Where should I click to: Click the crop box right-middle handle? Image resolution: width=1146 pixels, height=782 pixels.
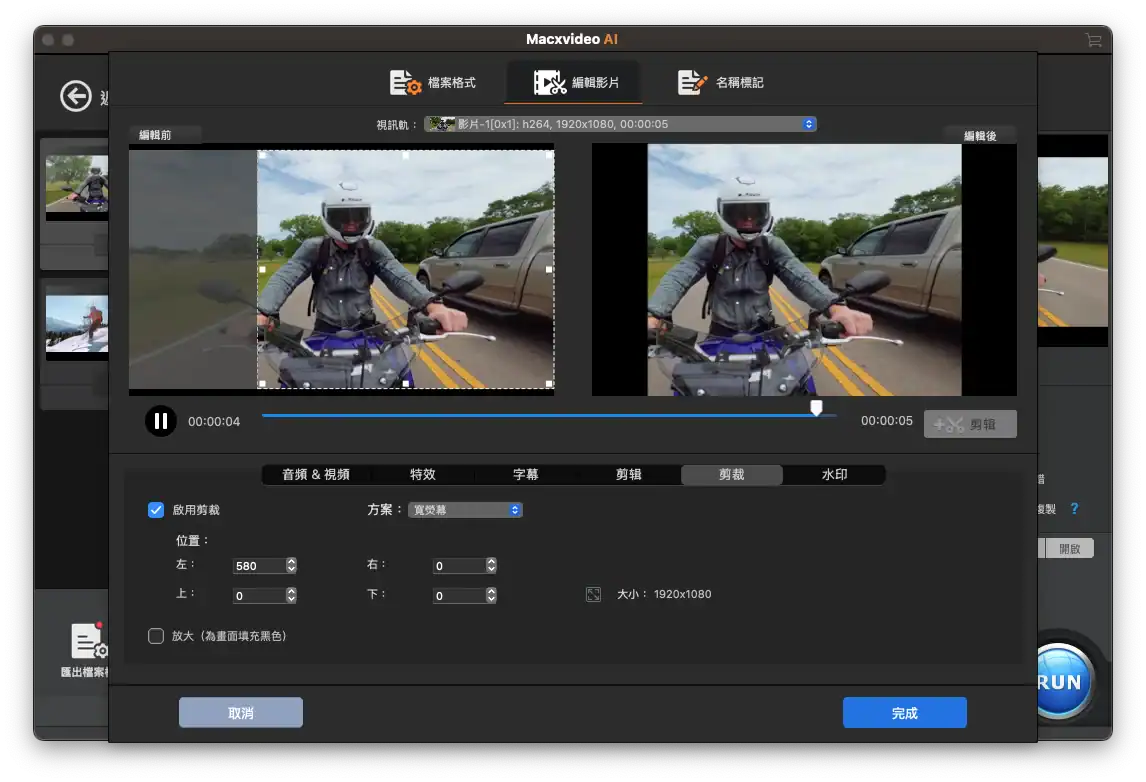click(x=549, y=270)
